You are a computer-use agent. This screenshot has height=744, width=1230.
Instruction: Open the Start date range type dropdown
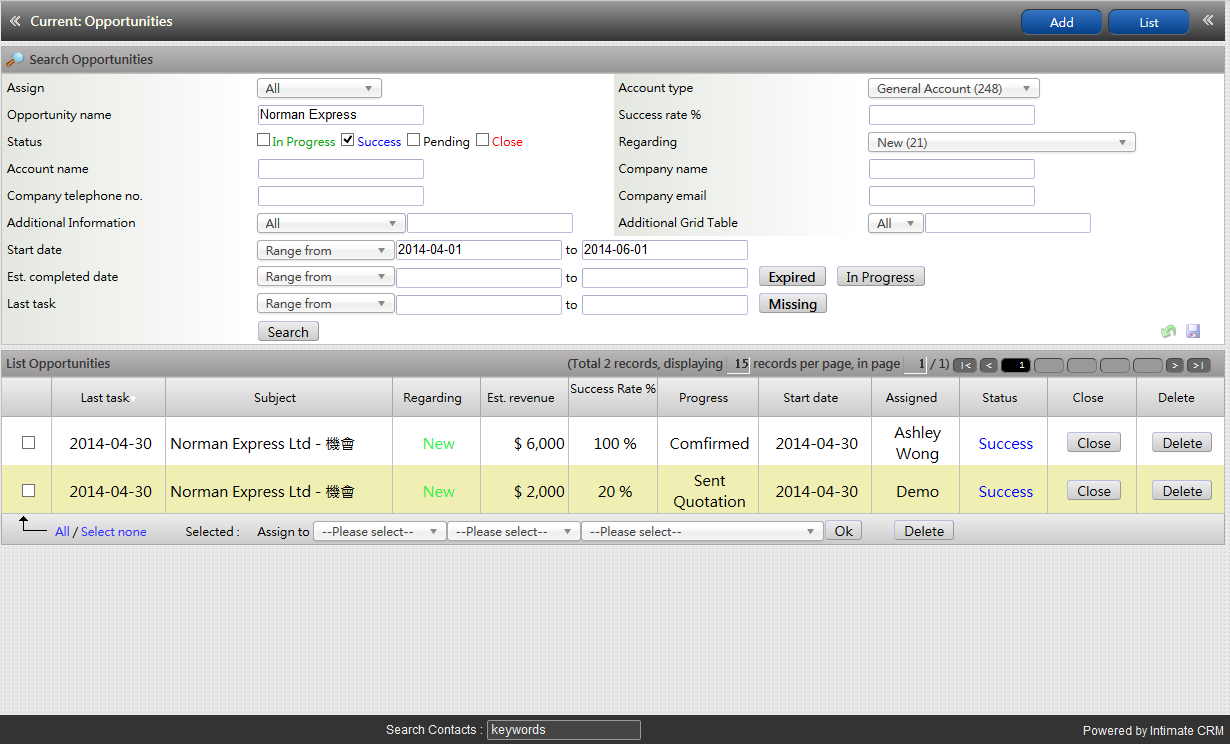pyautogui.click(x=326, y=251)
